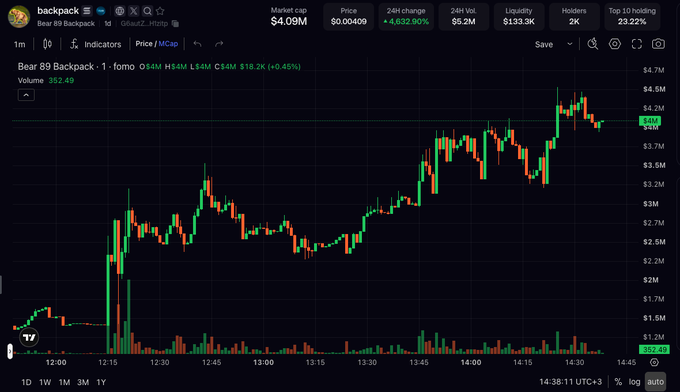Viewport: 680px width, 392px height.
Task: Open the time axis settings target icon
Action: (x=654, y=362)
